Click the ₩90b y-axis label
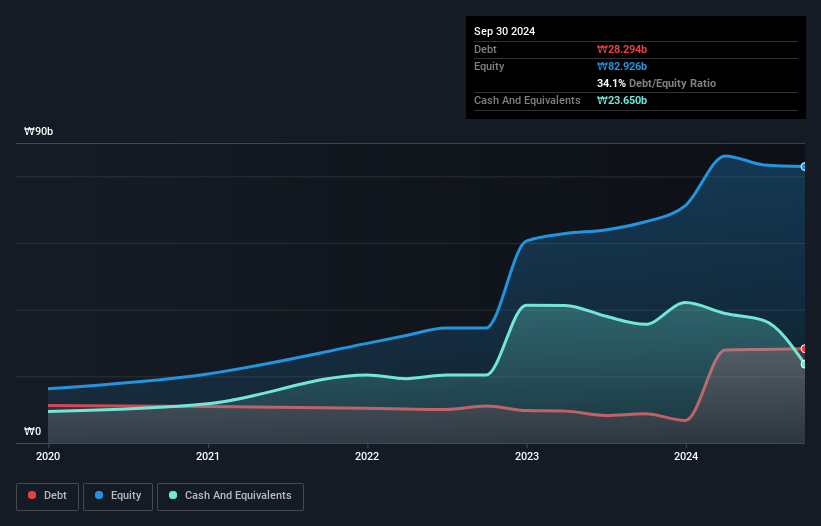Image resolution: width=821 pixels, height=526 pixels. tap(39, 131)
